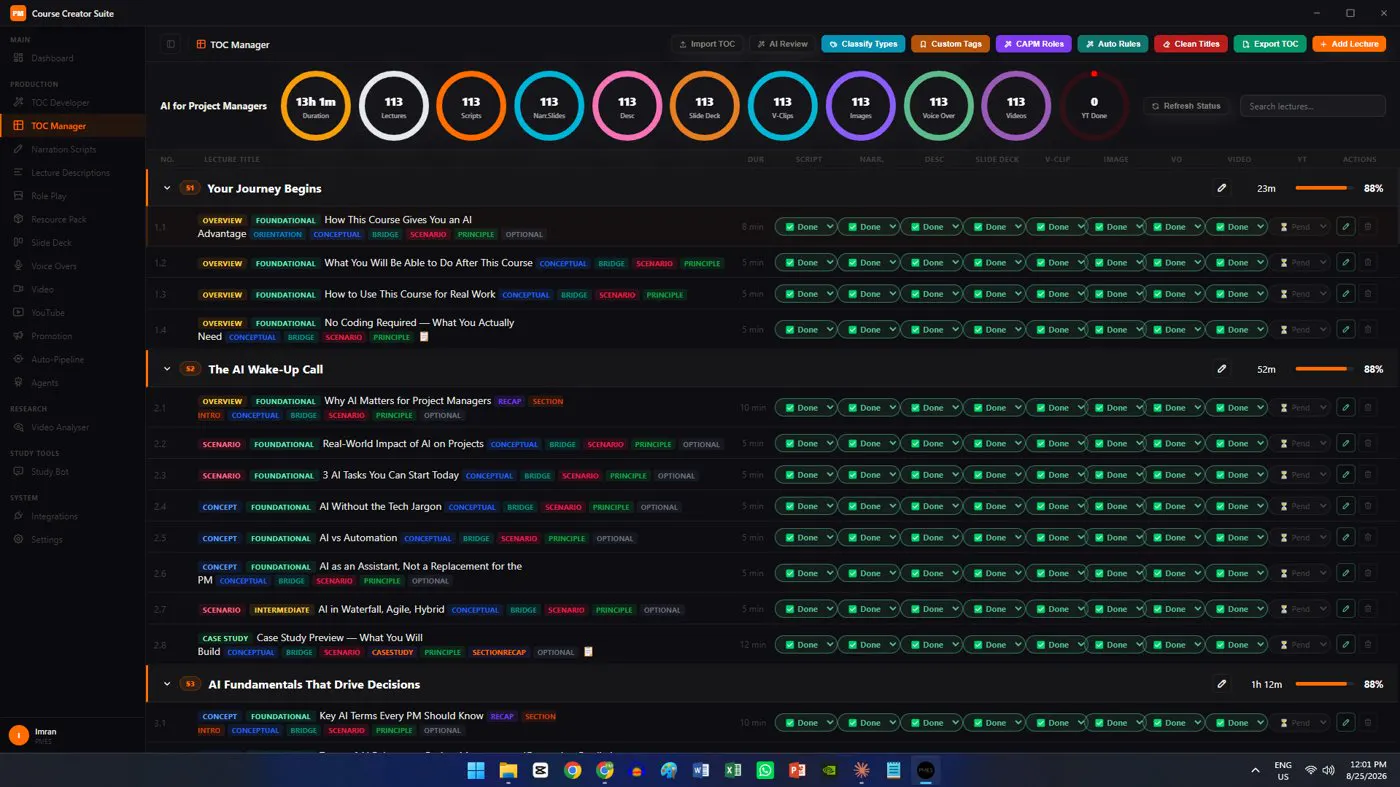
Task: Click the Clean Titles button
Action: (x=1191, y=44)
